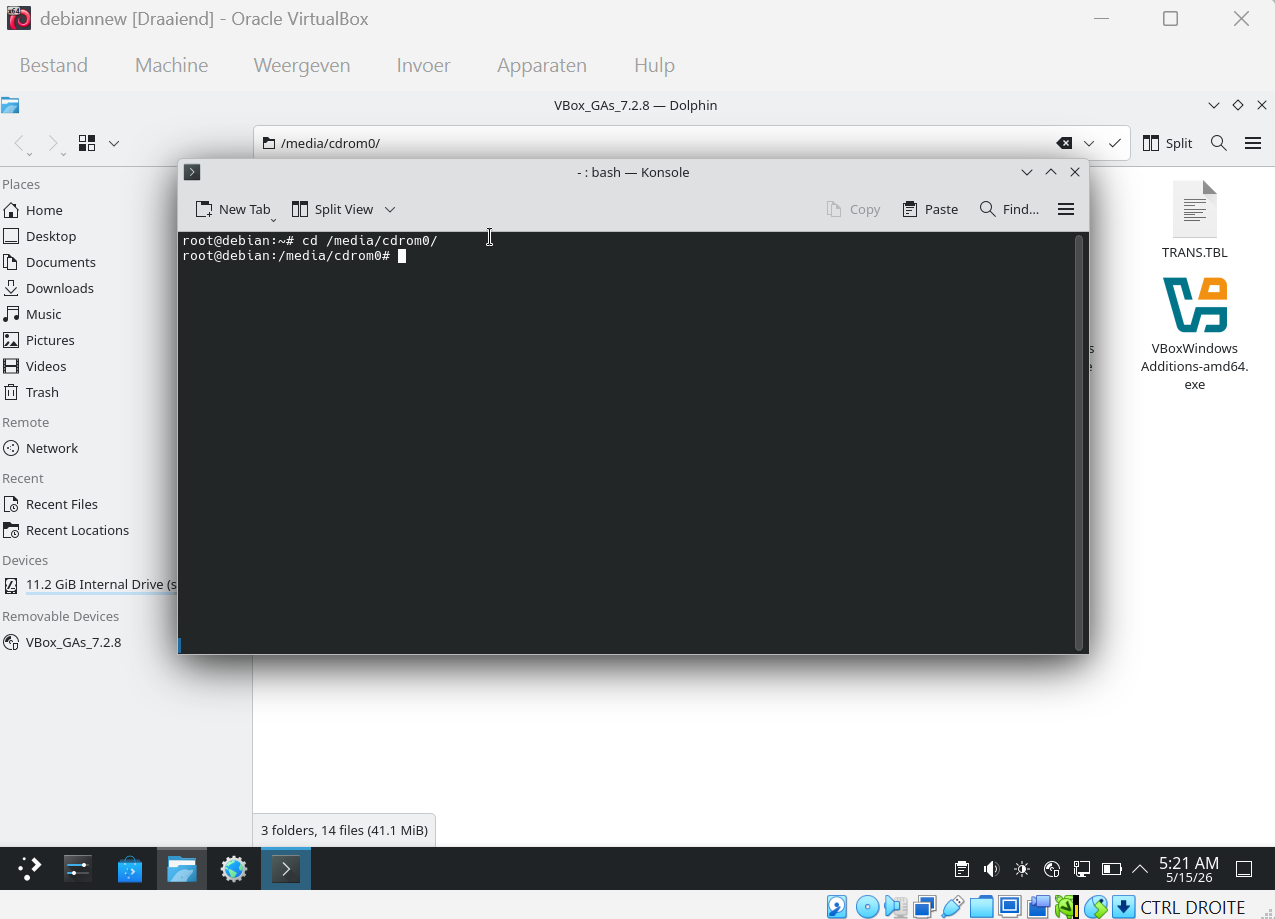The height and width of the screenshot is (919, 1275).
Task: Open System Settings from taskbar
Action: coord(78,869)
